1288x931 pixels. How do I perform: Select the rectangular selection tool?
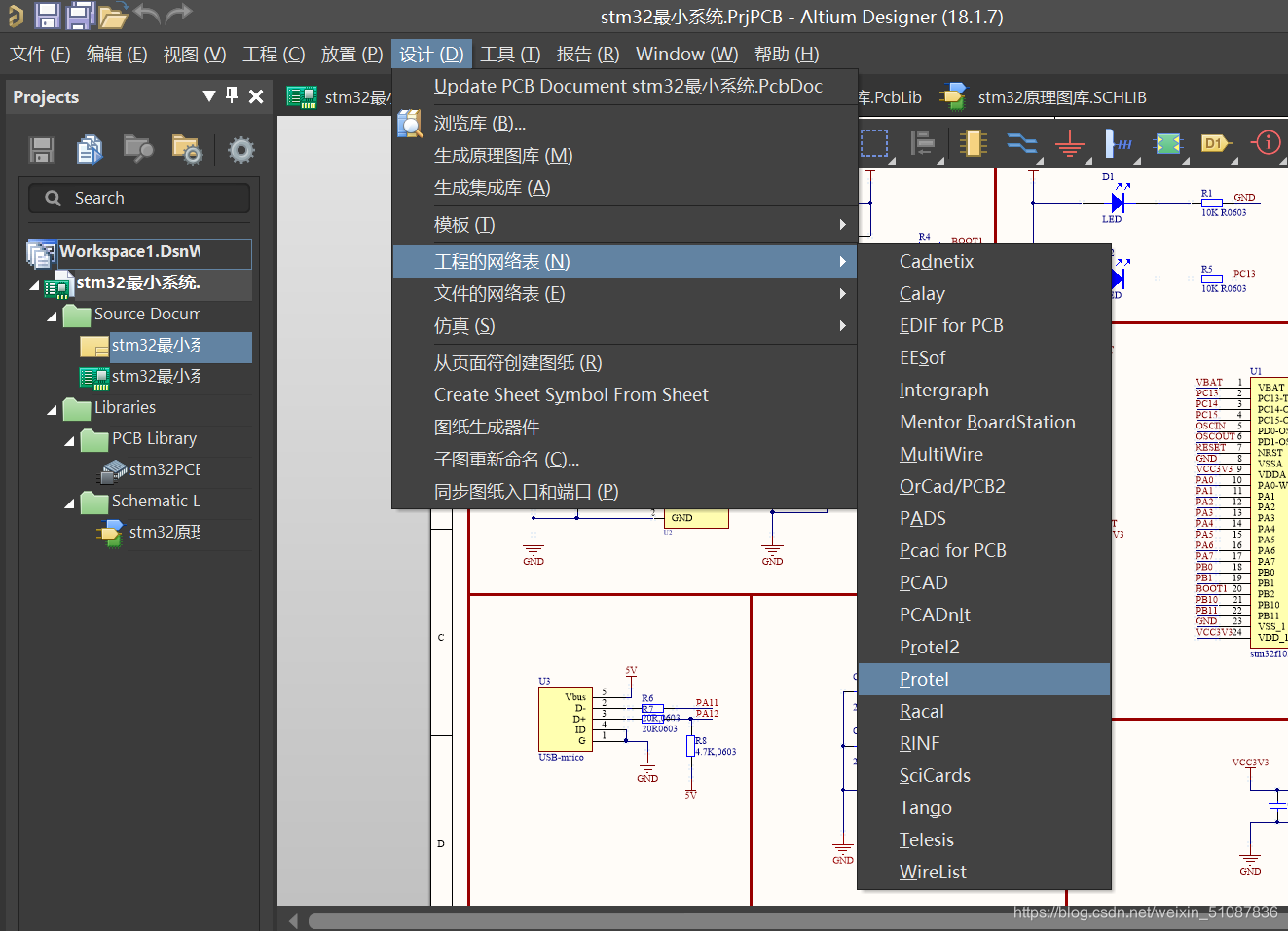pyautogui.click(x=874, y=144)
